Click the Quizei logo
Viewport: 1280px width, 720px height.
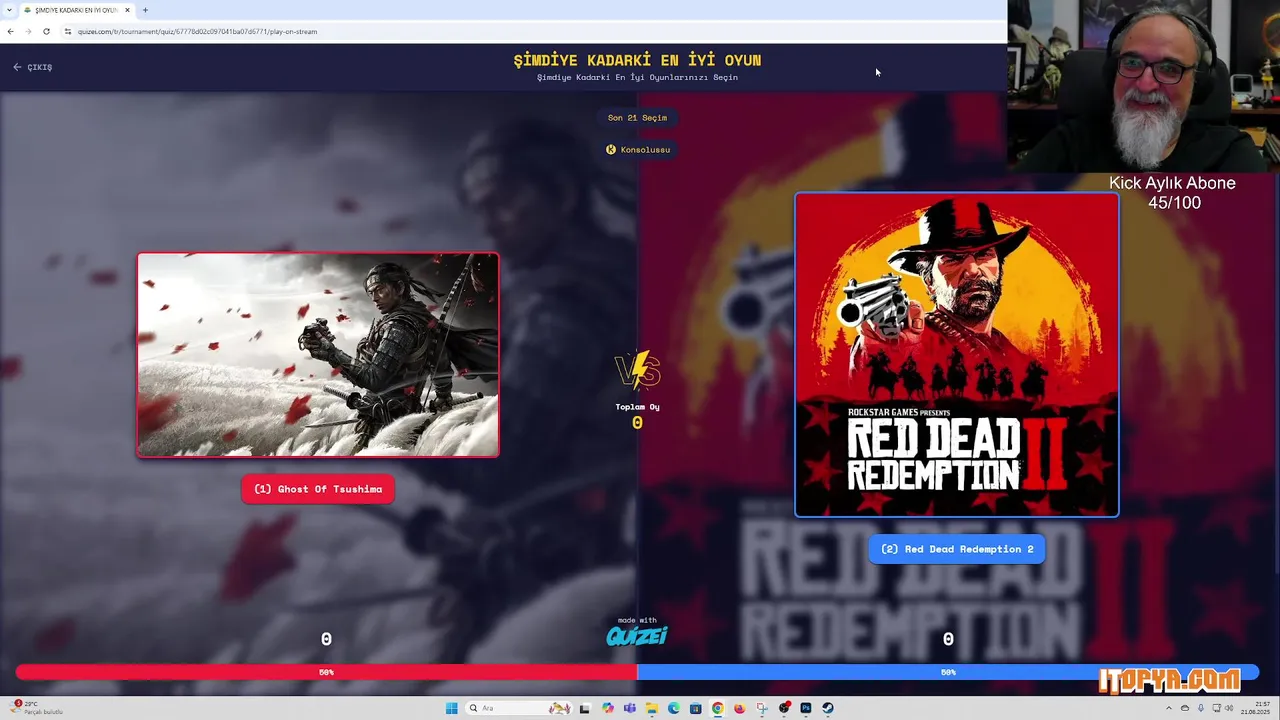tap(637, 636)
